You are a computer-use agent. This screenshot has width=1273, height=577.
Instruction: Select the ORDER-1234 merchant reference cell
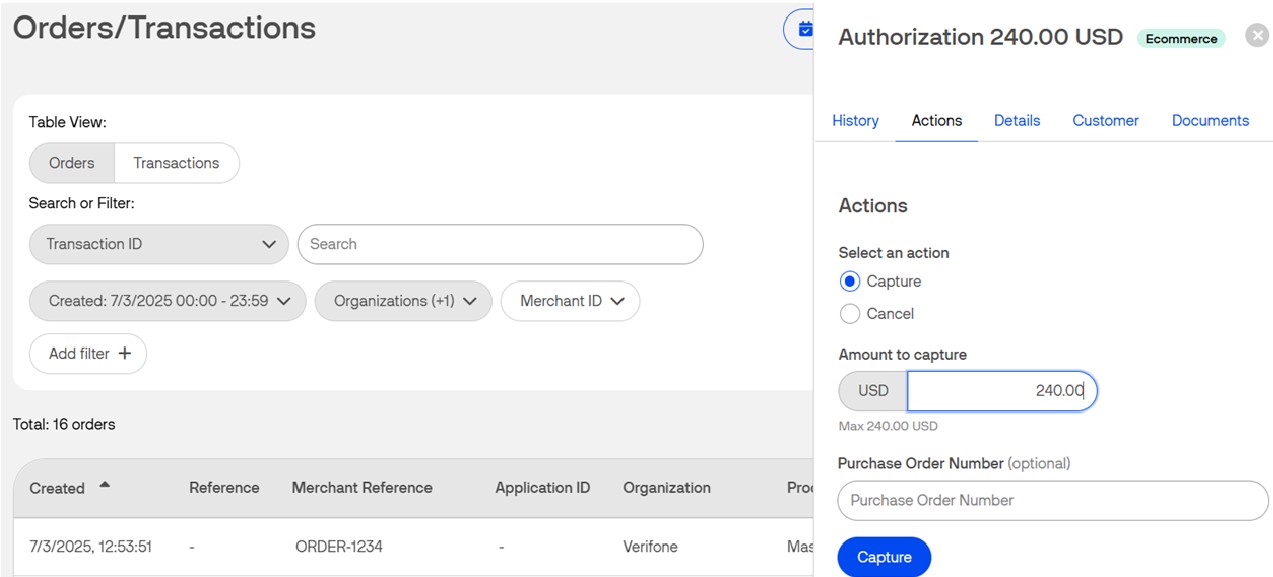point(339,547)
